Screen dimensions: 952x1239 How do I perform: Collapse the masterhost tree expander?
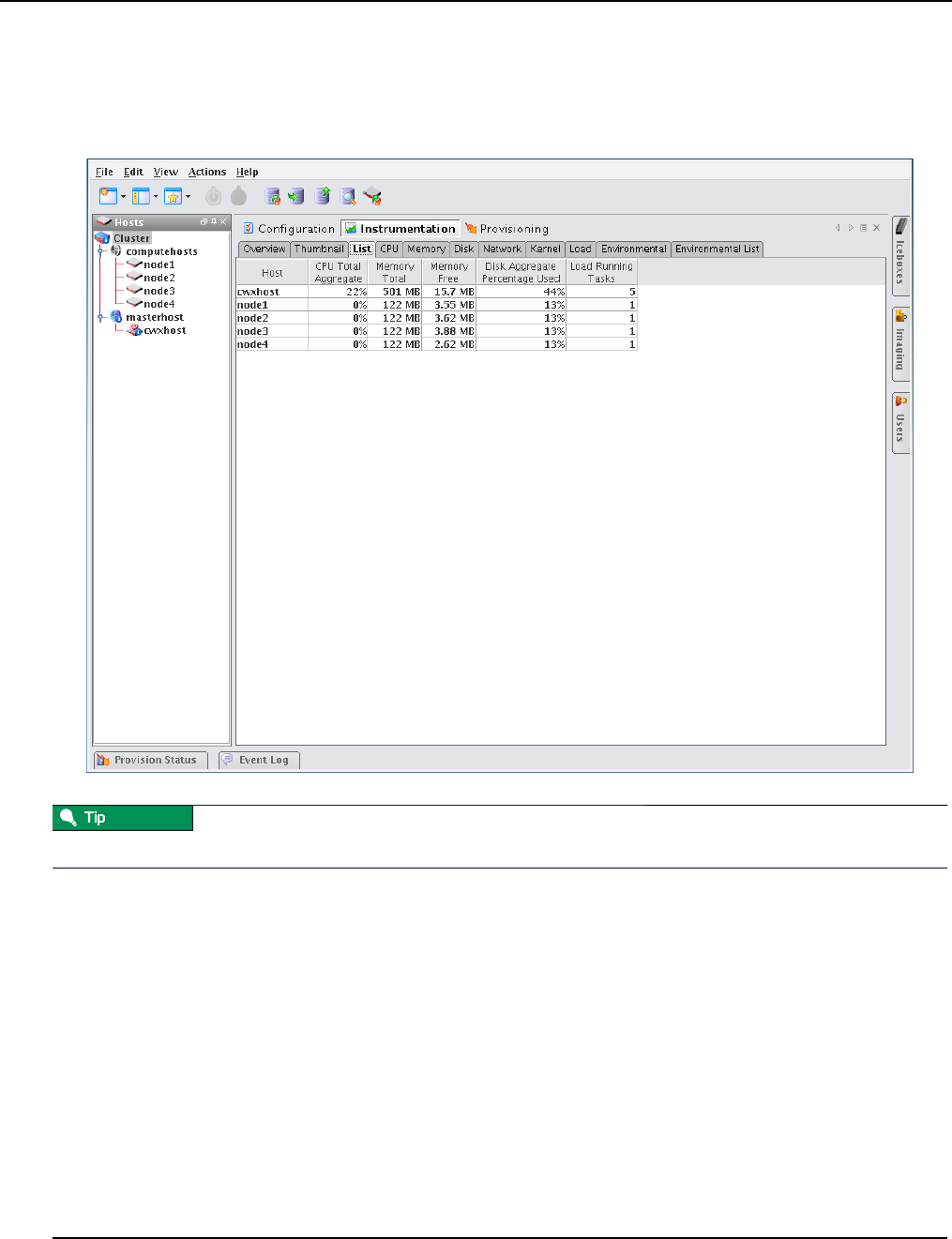pos(100,317)
